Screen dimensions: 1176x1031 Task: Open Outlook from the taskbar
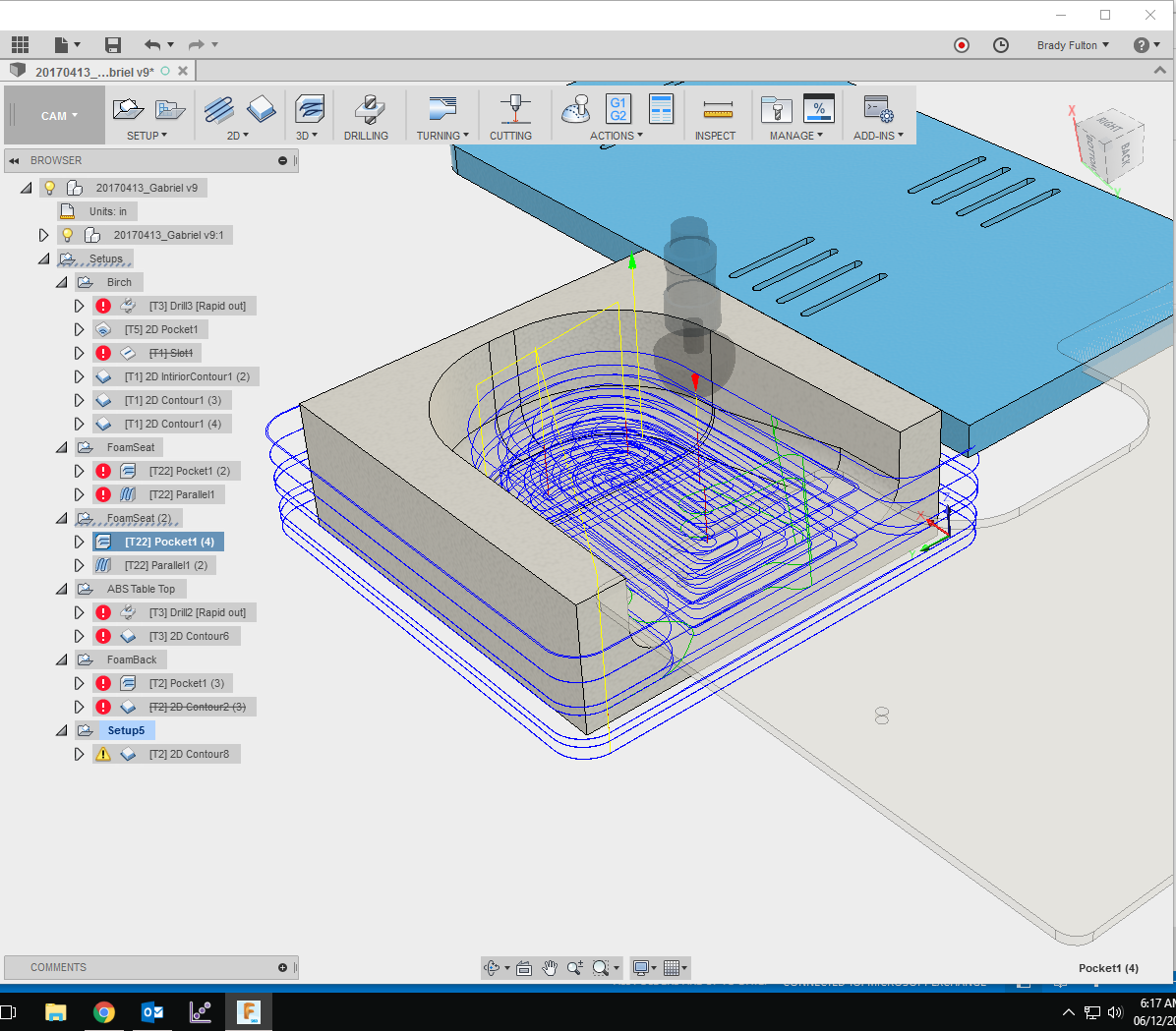point(152,1010)
